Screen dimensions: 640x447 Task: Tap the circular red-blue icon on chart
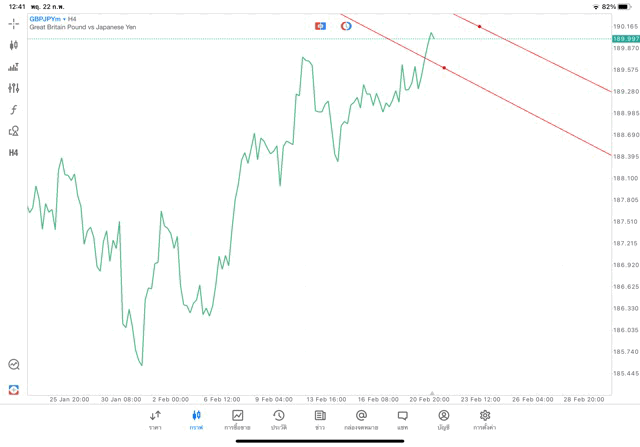(x=346, y=25)
